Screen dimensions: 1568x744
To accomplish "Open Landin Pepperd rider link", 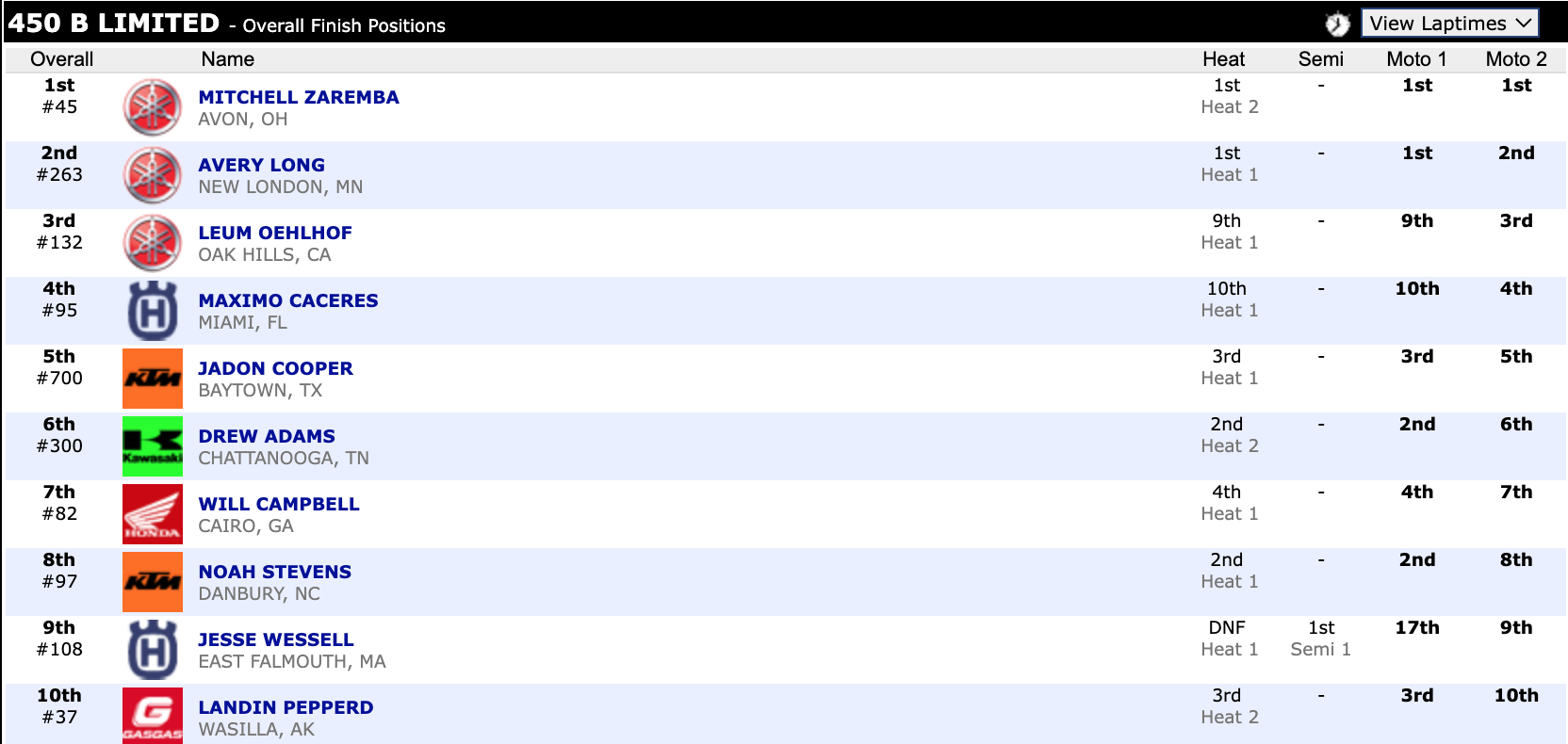I will click(286, 707).
